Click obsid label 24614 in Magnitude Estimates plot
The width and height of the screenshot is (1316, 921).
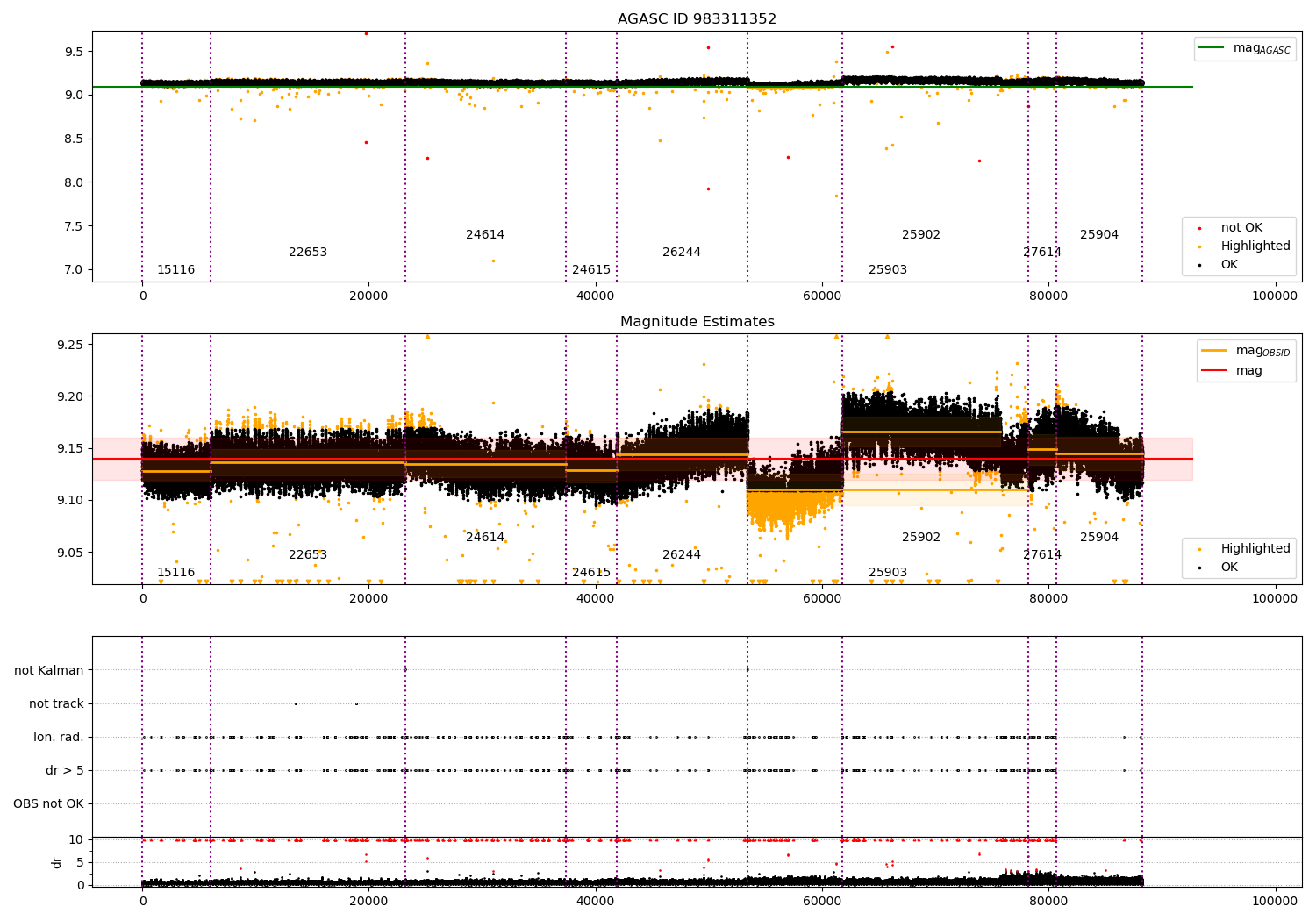click(x=485, y=538)
